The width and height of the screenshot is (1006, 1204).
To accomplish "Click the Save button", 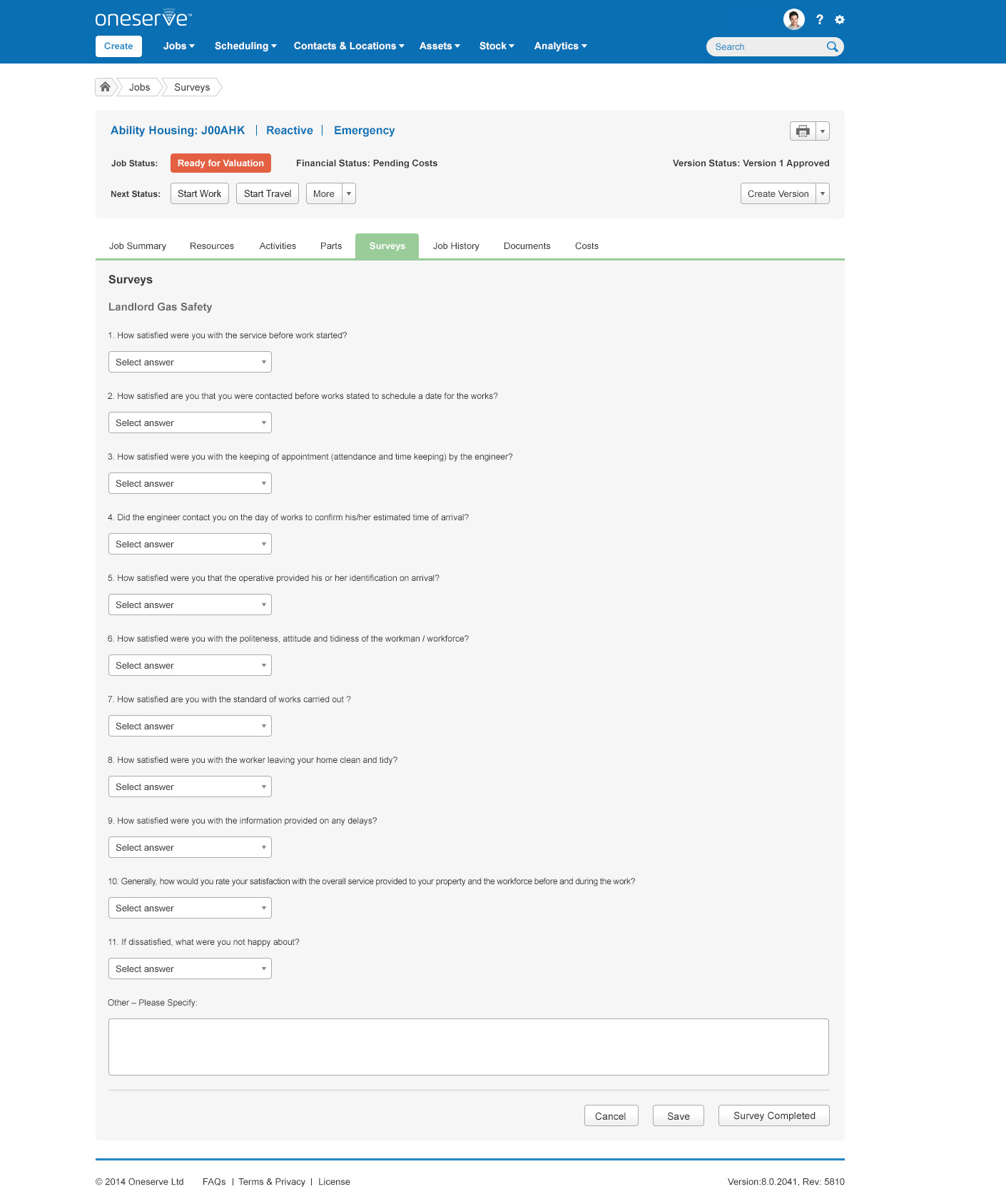I will click(x=679, y=1116).
